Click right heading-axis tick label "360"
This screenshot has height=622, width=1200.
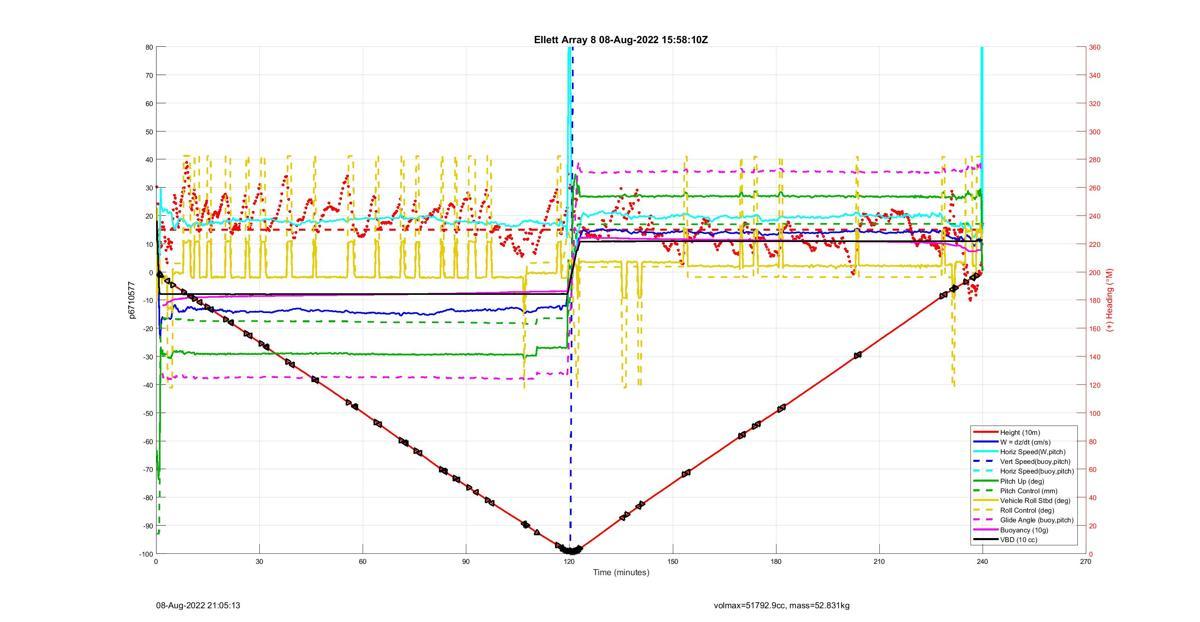pos(1095,47)
